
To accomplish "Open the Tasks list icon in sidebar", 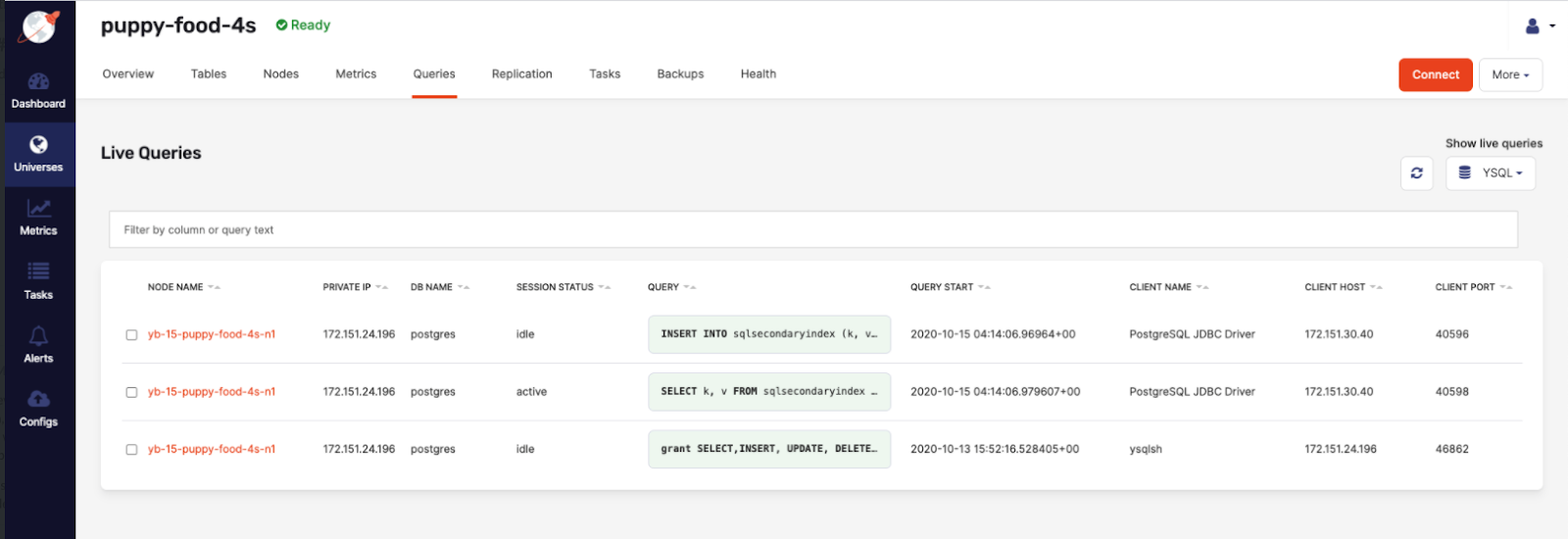I will [x=38, y=271].
